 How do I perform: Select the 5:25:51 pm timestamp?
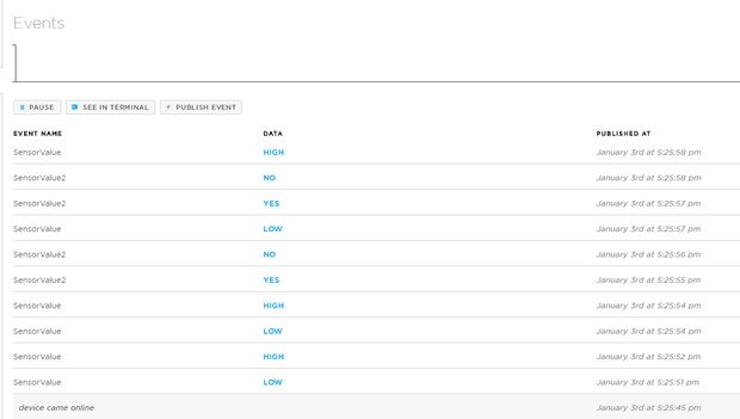tap(648, 382)
